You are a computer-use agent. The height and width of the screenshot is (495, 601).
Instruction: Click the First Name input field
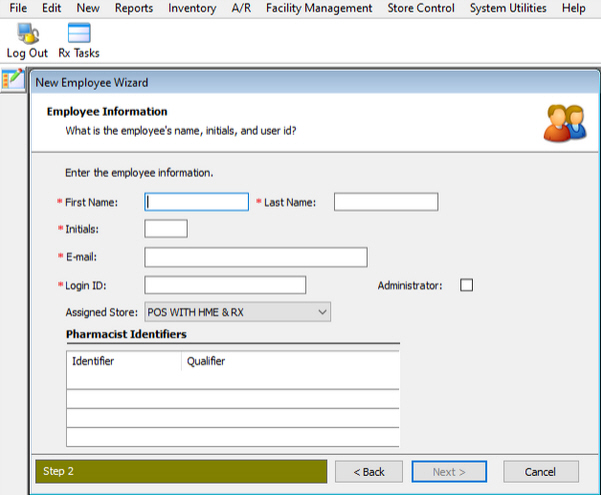tap(197, 202)
